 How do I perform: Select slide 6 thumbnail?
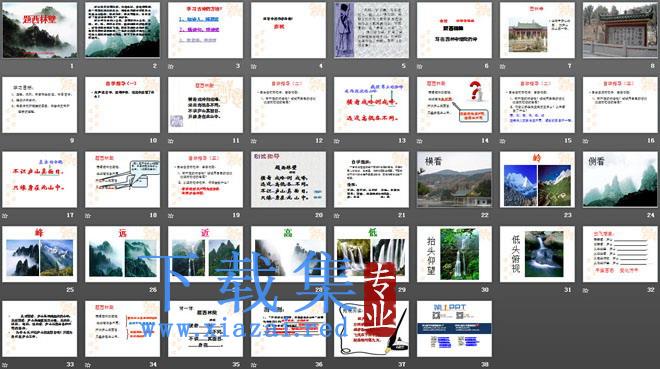[x=454, y=30]
